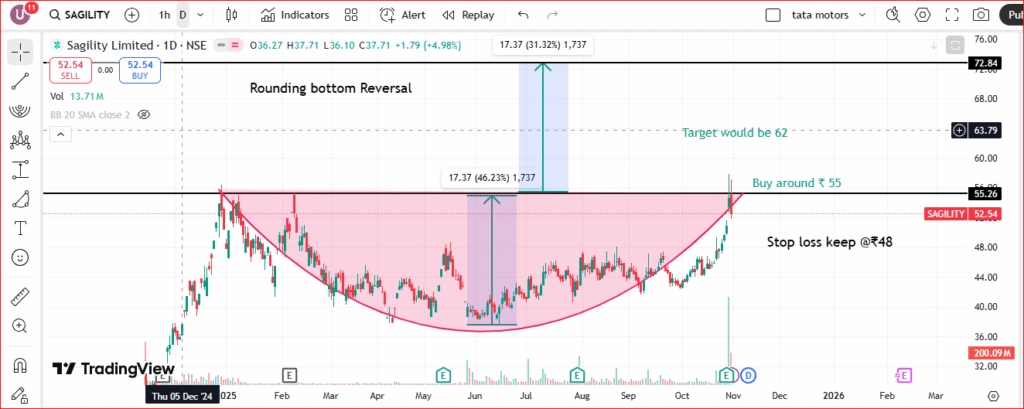Take a chart snapshot with camera icon
1024x409 pixels.
(982, 15)
